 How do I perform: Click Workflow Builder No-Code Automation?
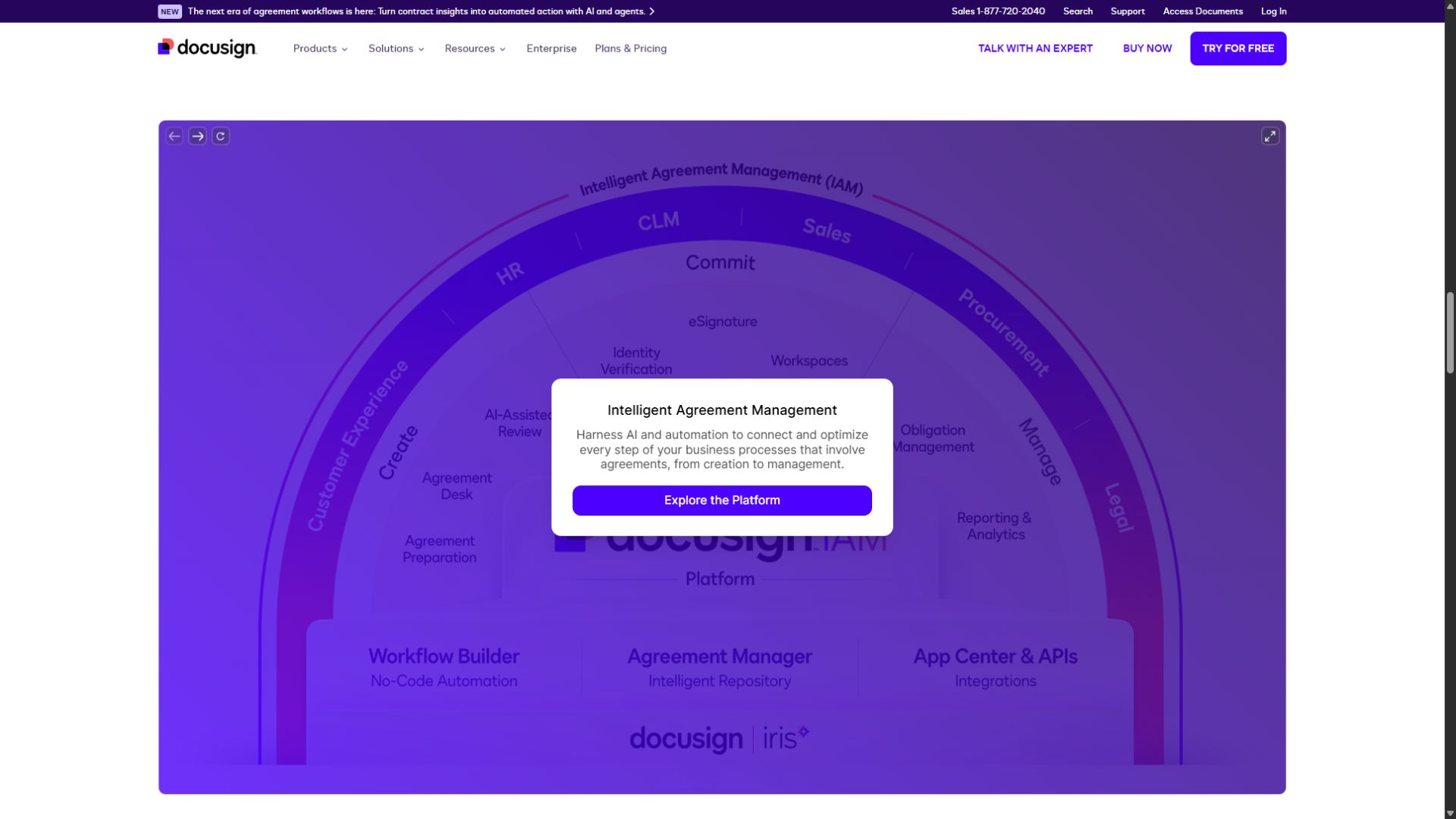point(444,667)
